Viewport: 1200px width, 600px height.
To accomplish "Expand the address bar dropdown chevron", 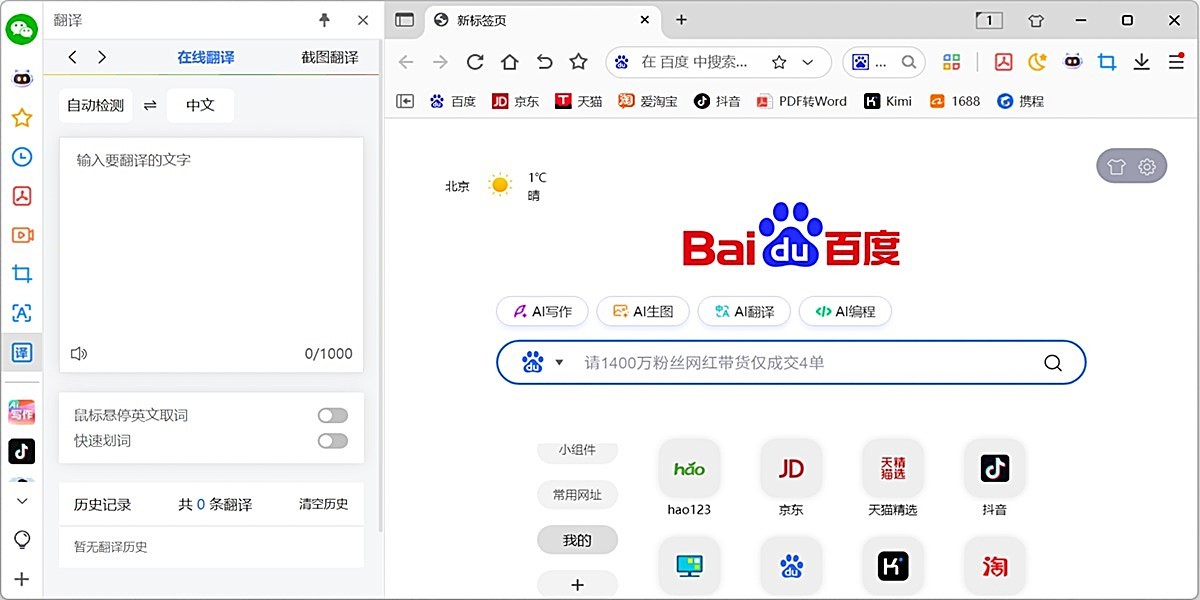I will pyautogui.click(x=809, y=61).
